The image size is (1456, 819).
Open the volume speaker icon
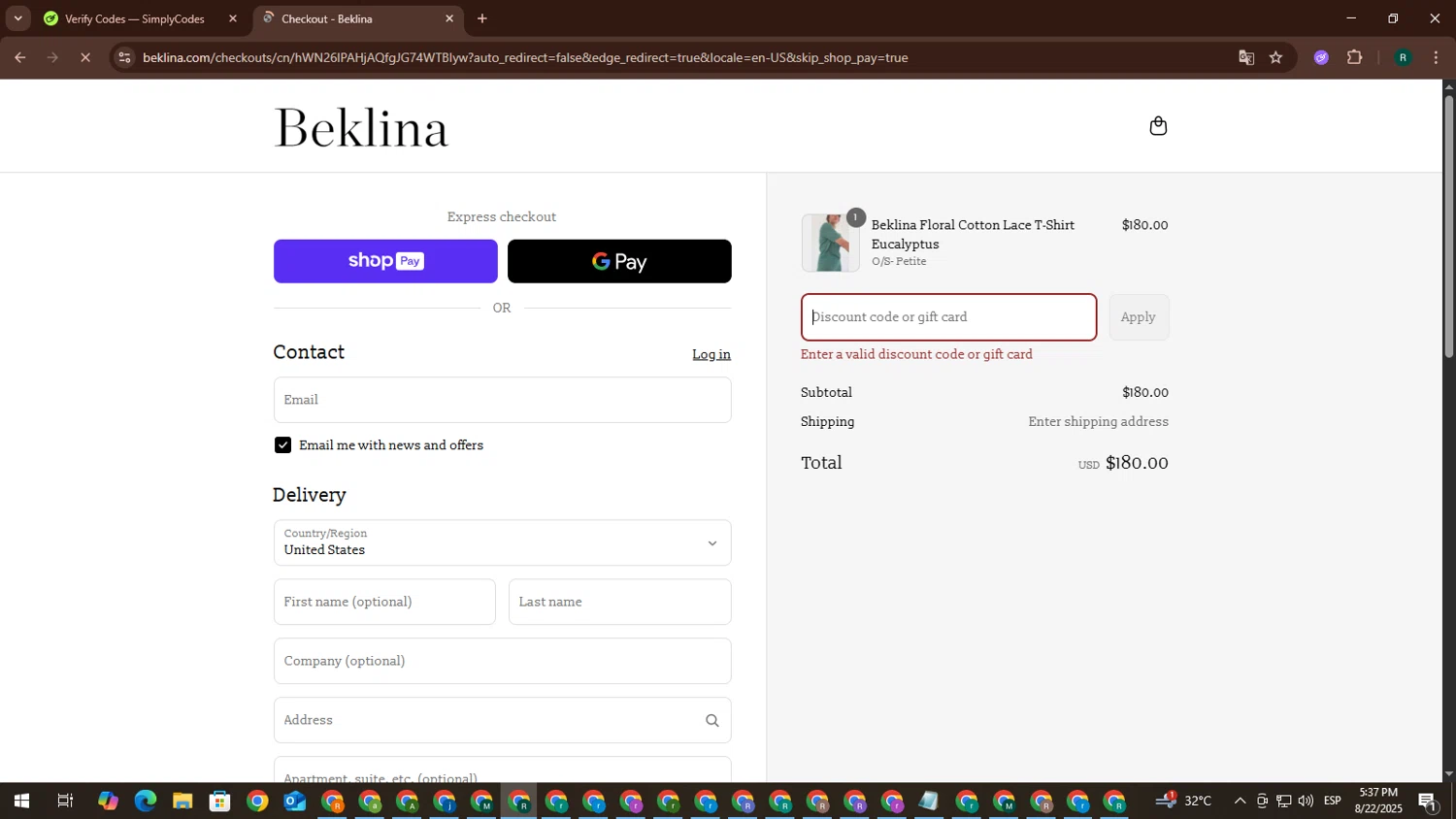pos(1306,802)
